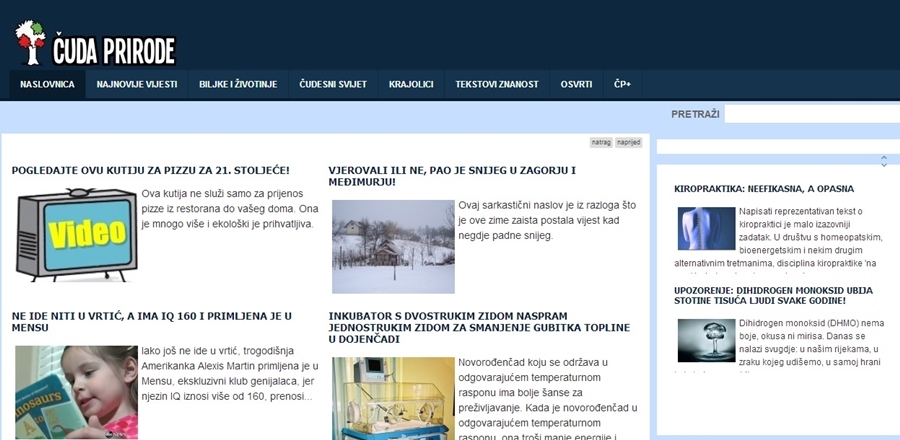
Task: Switch to the Krajolici section
Action: tap(411, 84)
